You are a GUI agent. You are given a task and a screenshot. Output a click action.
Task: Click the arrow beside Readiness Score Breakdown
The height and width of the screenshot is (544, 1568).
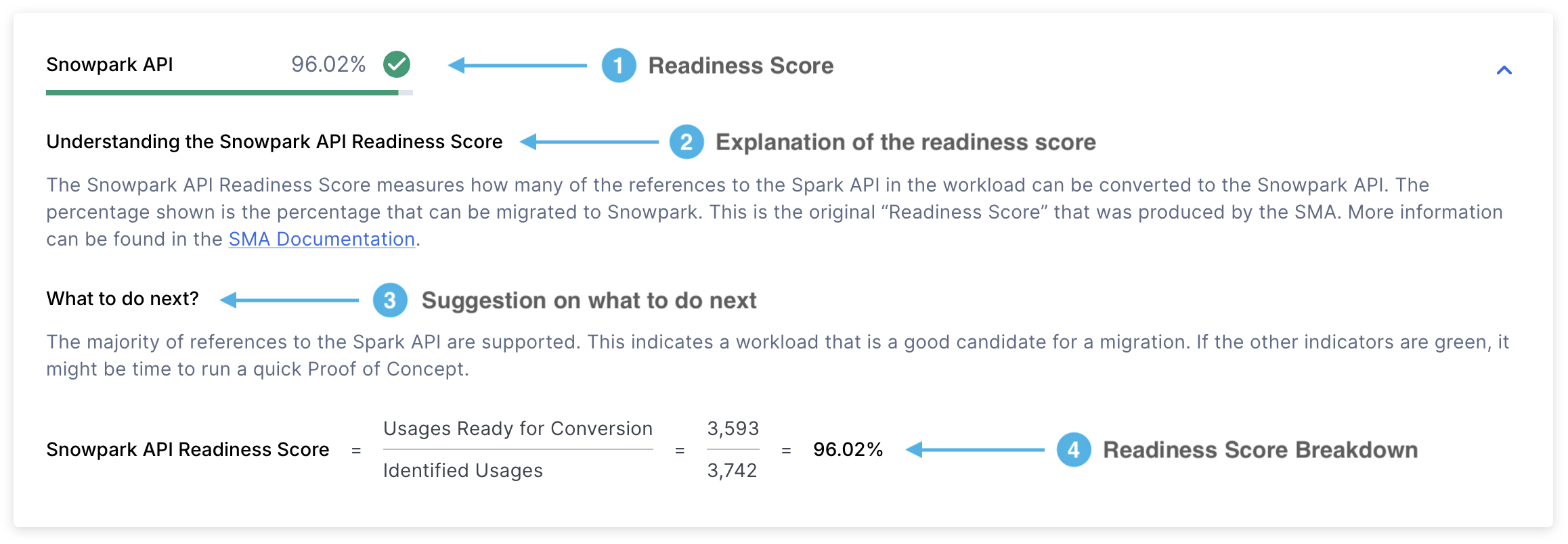pyautogui.click(x=975, y=449)
